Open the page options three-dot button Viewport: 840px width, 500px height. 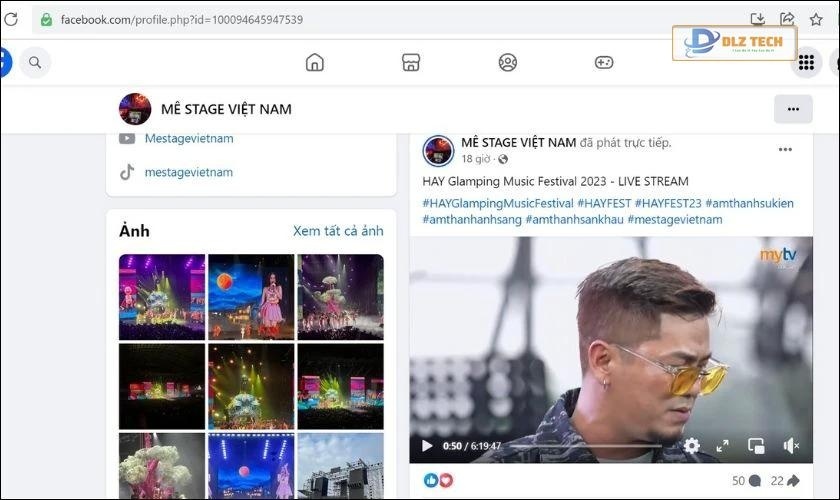tap(793, 109)
